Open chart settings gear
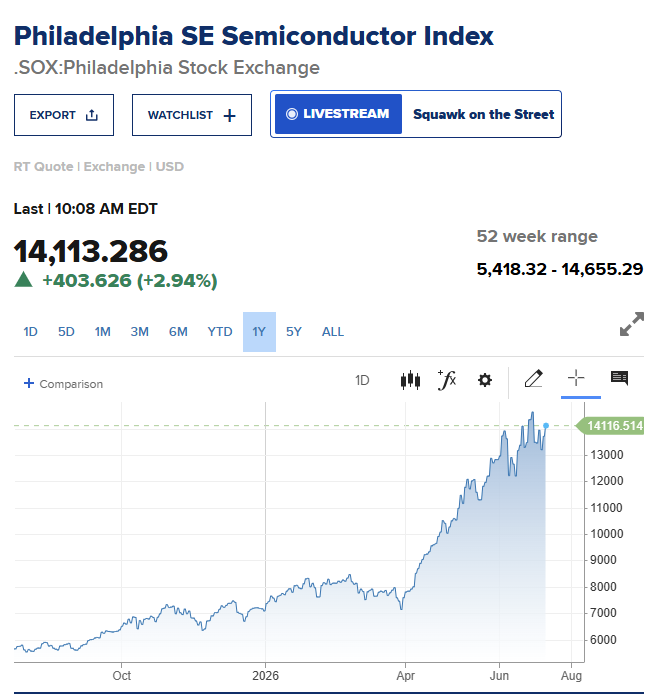This screenshot has height=694, width=646. [485, 380]
